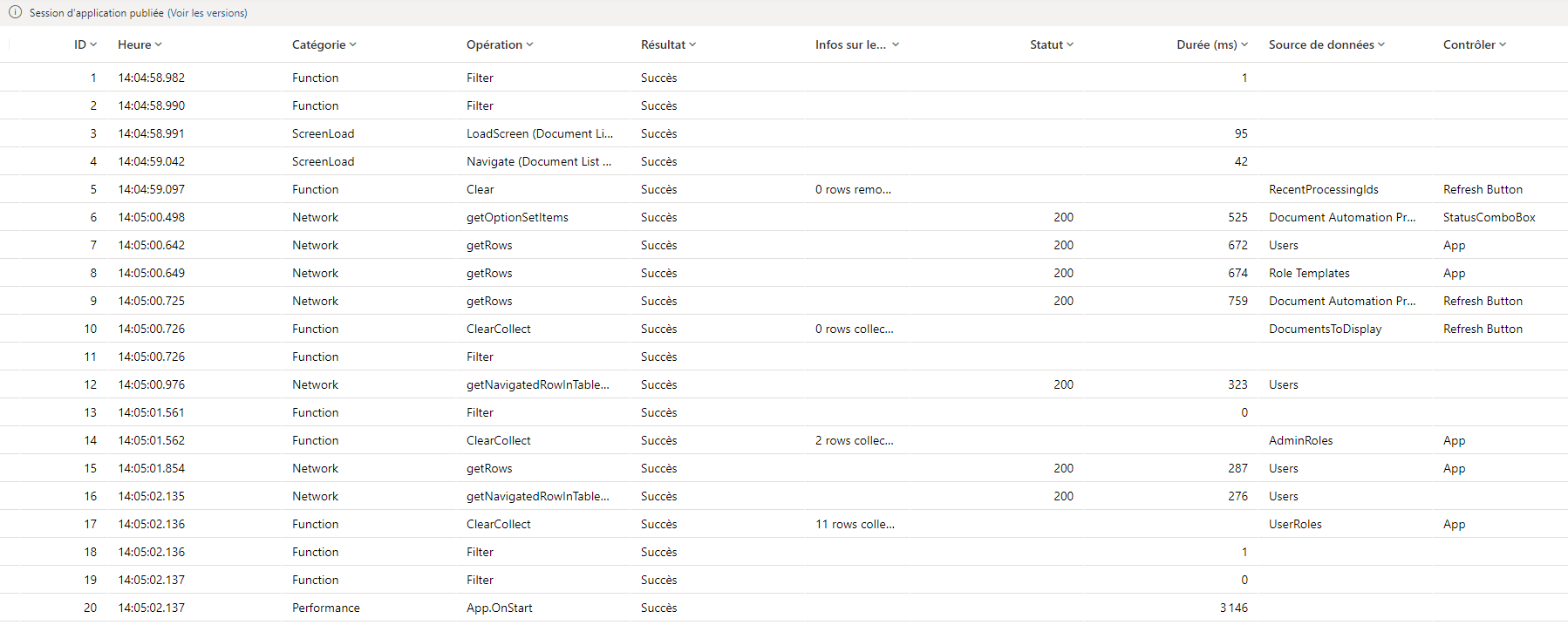
Task: Select the timestamp 14:05:00.976
Action: [x=152, y=384]
